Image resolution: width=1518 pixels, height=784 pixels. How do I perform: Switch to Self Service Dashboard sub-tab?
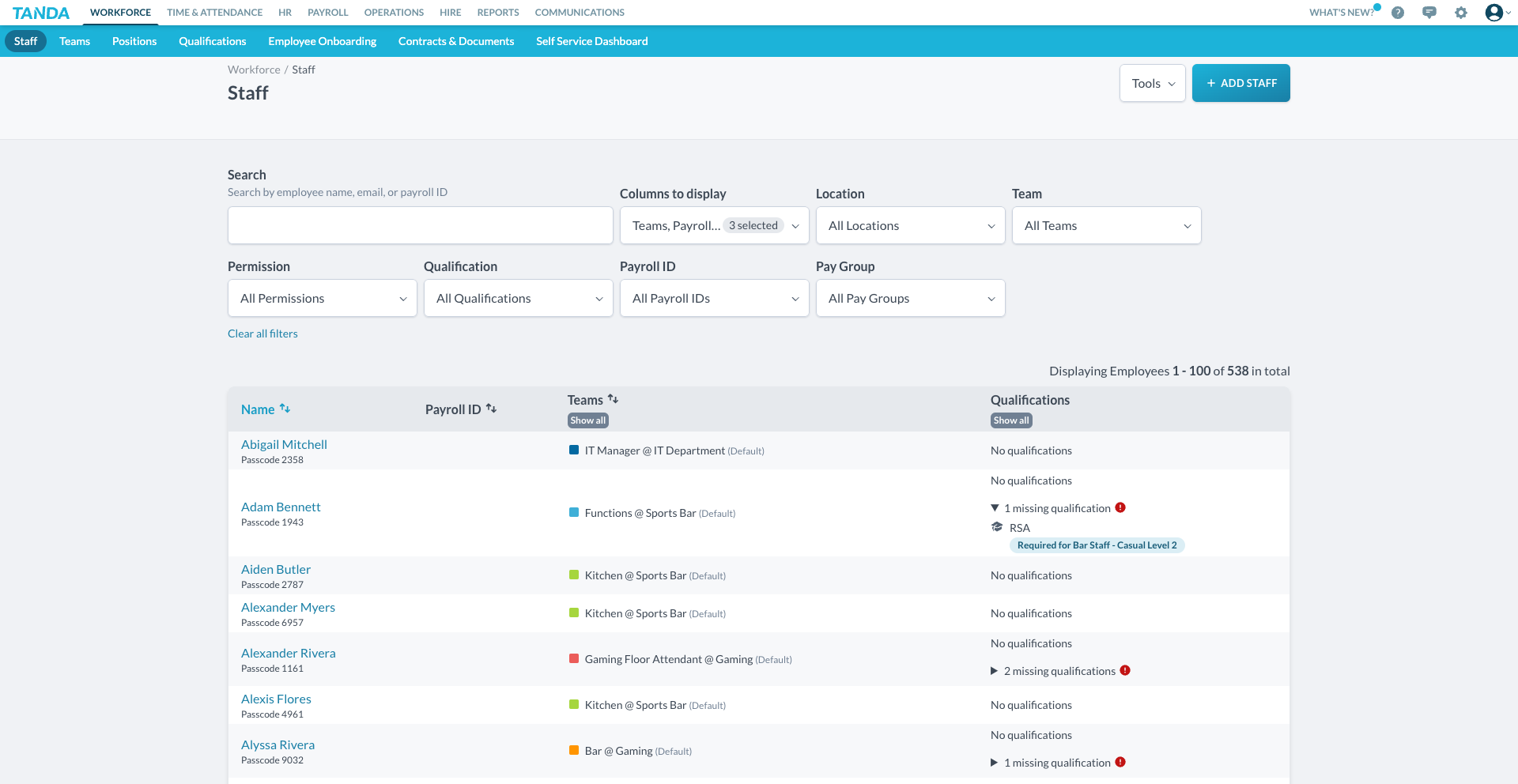tap(591, 41)
